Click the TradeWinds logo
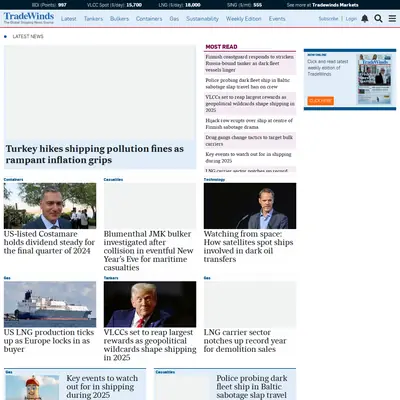 click(29, 18)
